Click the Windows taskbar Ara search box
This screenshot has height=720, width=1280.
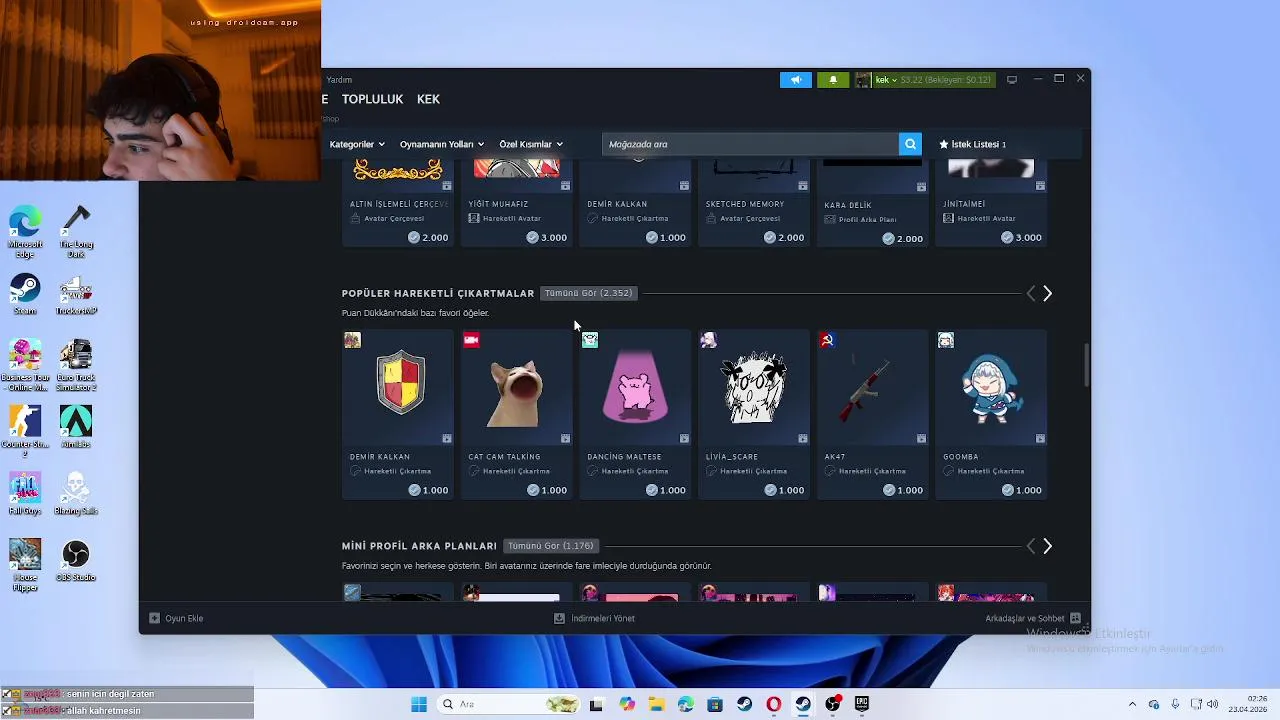click(507, 704)
